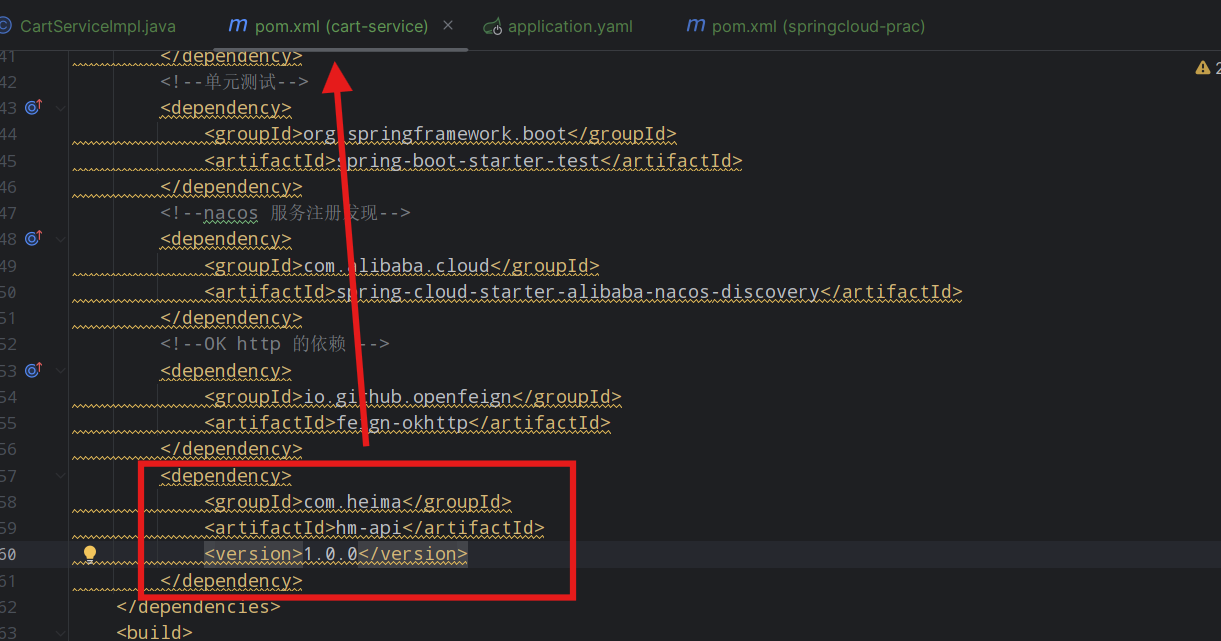The image size is (1221, 641).
Task: Click the Spring config icon on application.yaml tab
Action: [492, 26]
